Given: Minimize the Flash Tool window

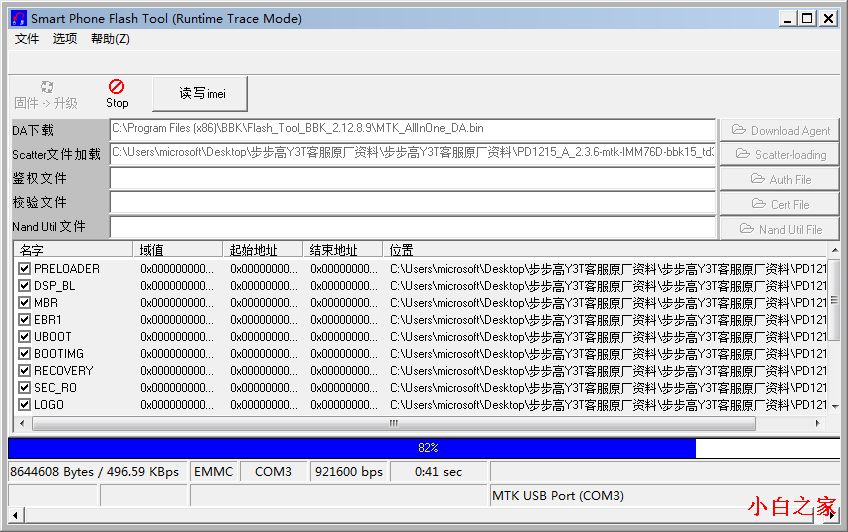Looking at the screenshot, I should (x=787, y=18).
